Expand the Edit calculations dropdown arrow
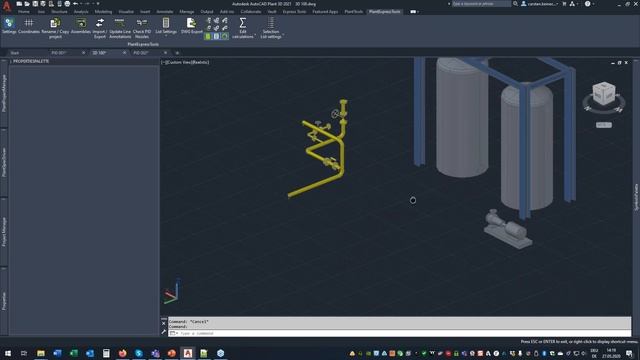Viewport: 640px width, 360px height. (x=255, y=36)
